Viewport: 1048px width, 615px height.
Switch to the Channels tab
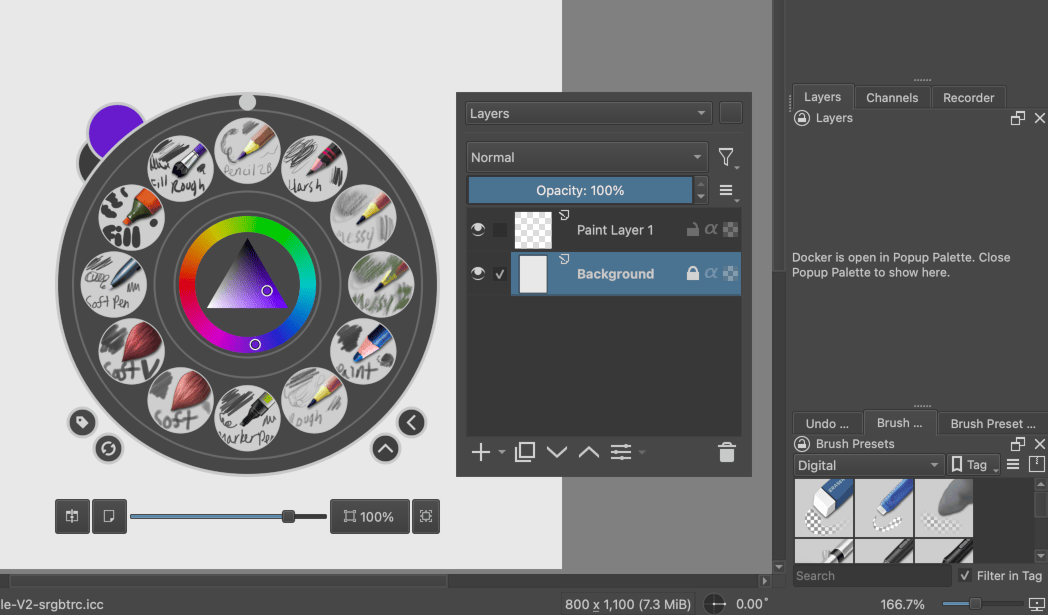tap(891, 98)
